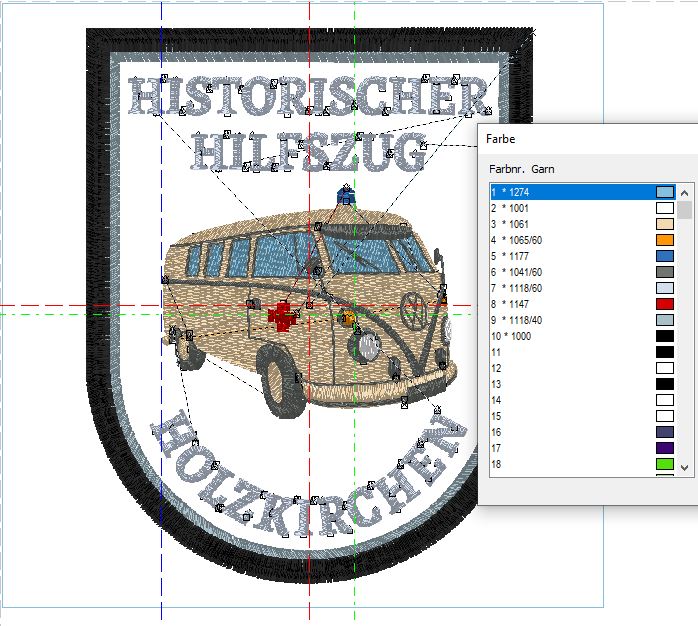This screenshot has width=698, height=626.
Task: Click the HOLZKIRCHEN embroidered text
Action: pyautogui.click(x=309, y=476)
